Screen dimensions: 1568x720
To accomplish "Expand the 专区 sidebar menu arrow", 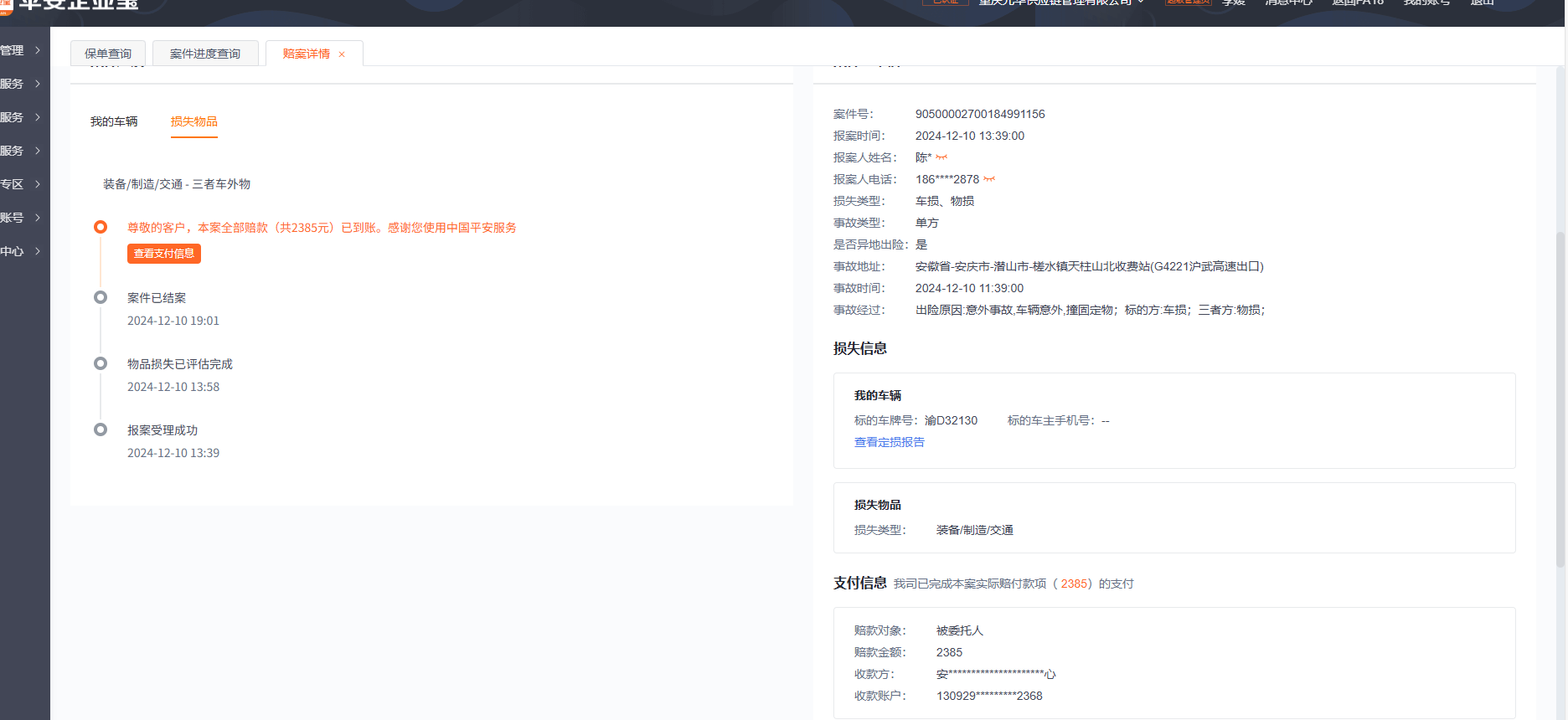I will coord(38,184).
